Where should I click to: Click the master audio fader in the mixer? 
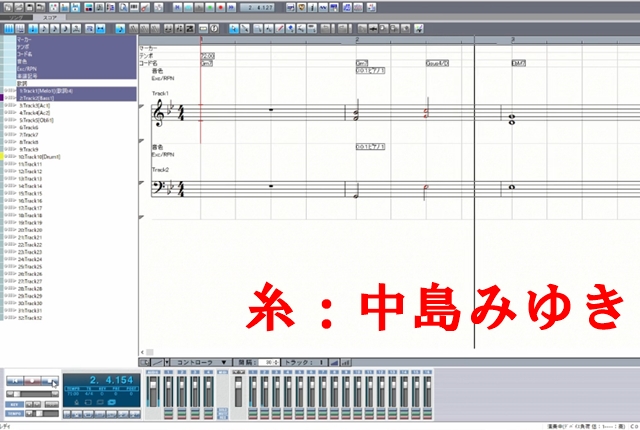(x=153, y=392)
